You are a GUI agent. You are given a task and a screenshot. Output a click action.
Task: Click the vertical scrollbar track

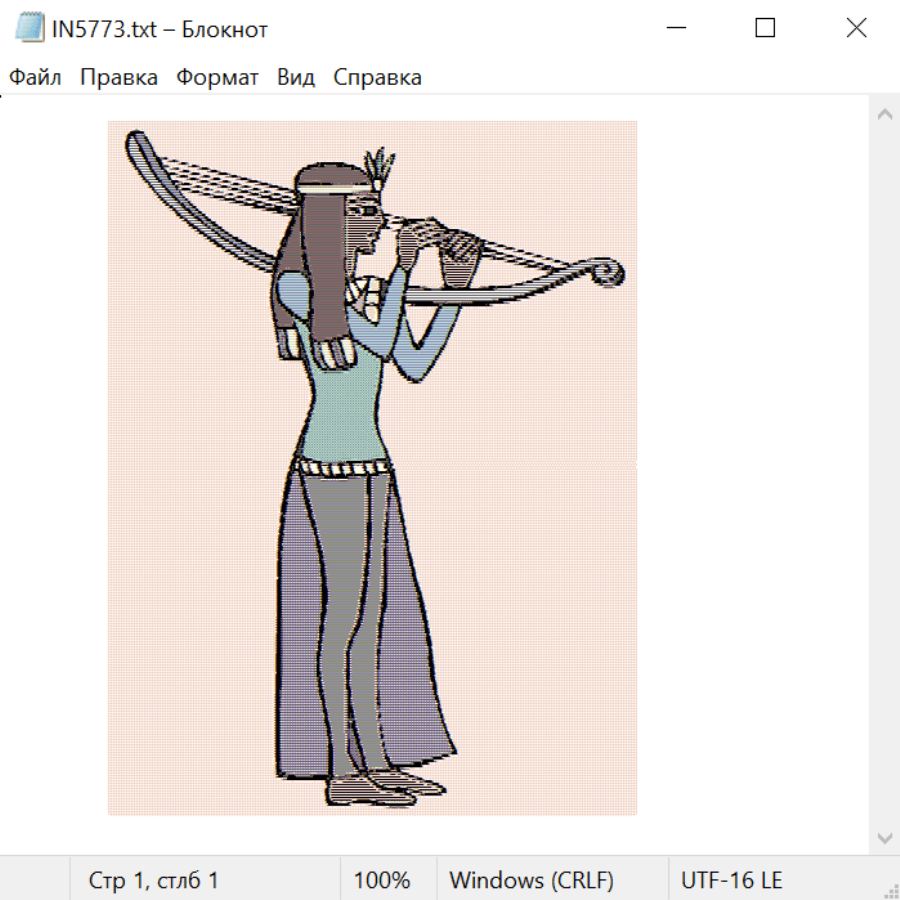[x=884, y=475]
